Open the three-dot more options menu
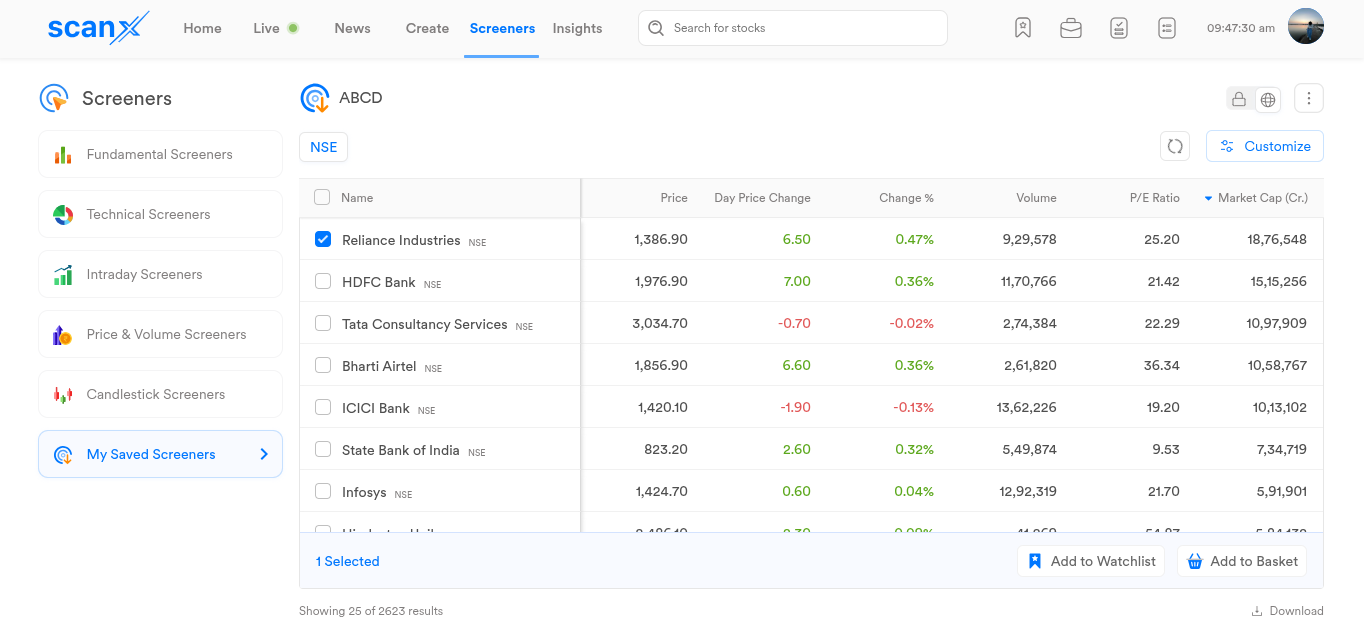Viewport: 1364px width, 629px height. [1309, 98]
